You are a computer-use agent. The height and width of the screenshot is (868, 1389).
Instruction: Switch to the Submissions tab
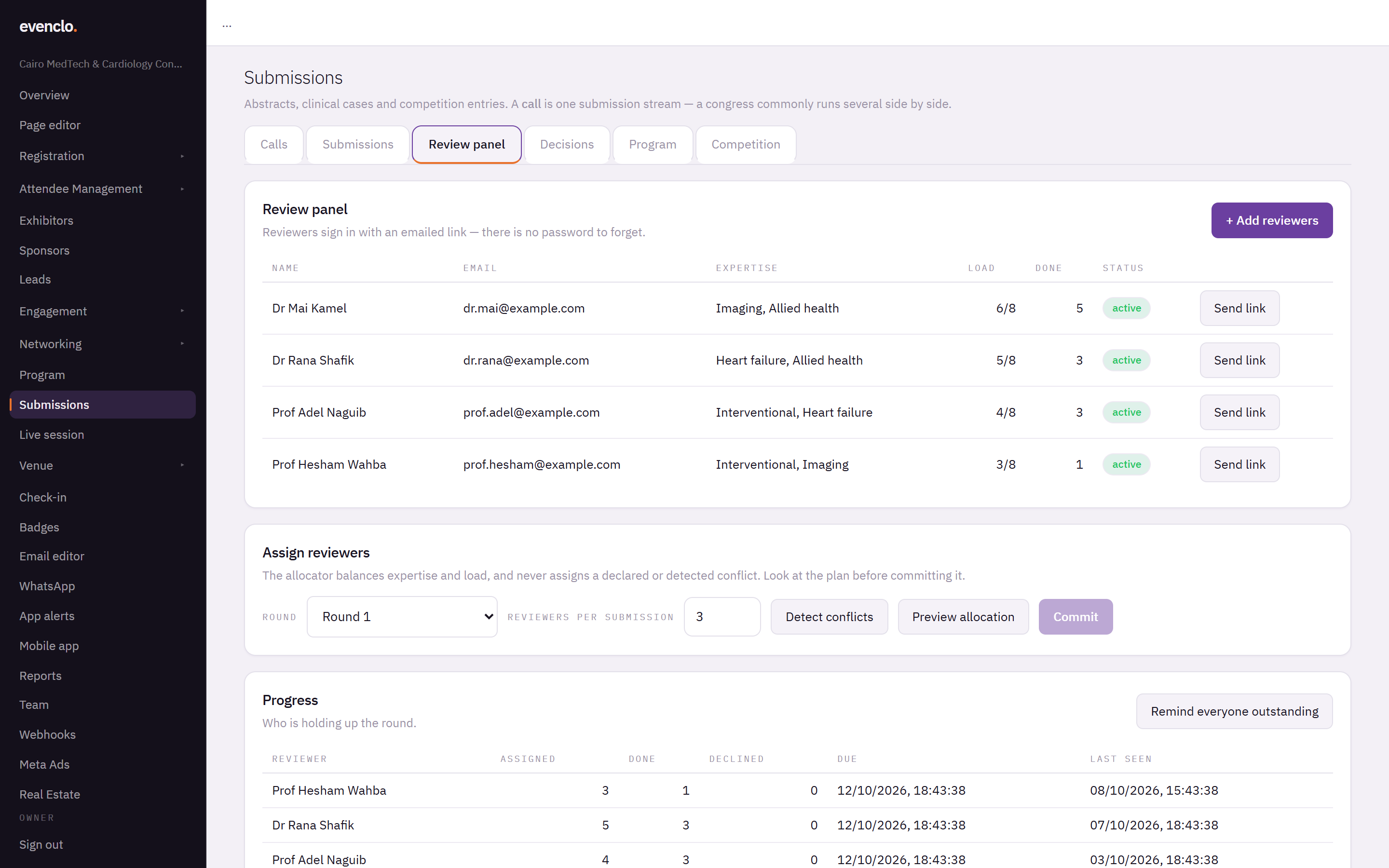[x=357, y=145]
